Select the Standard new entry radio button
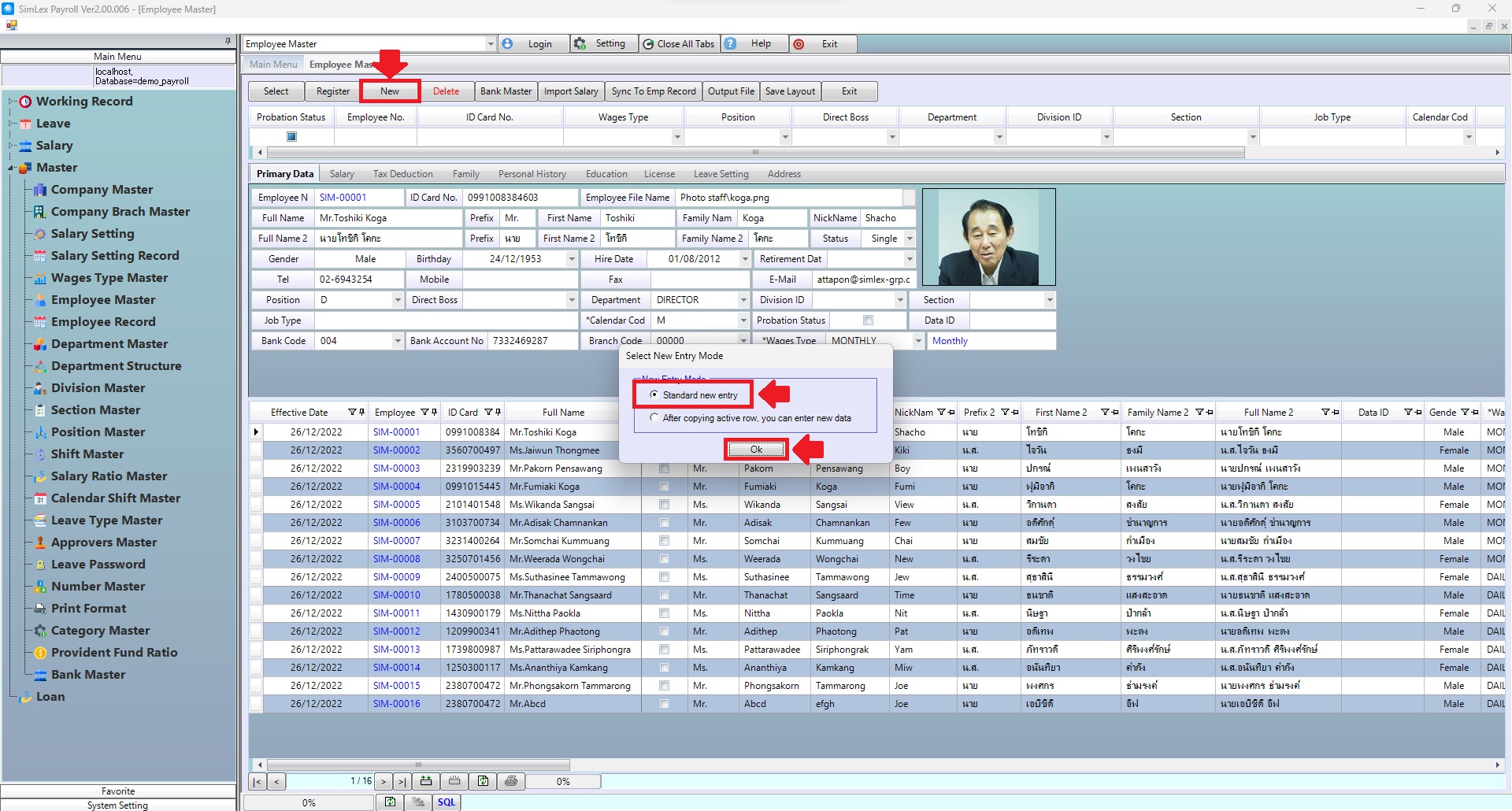Screen dimensions: 1512x811 click(x=654, y=394)
